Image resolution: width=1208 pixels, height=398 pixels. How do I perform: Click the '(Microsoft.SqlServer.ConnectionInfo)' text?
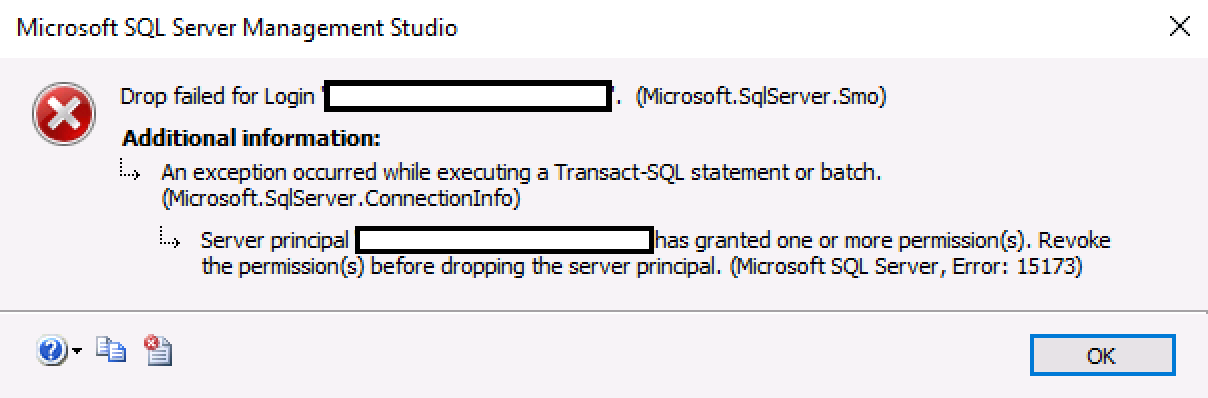coord(341,200)
